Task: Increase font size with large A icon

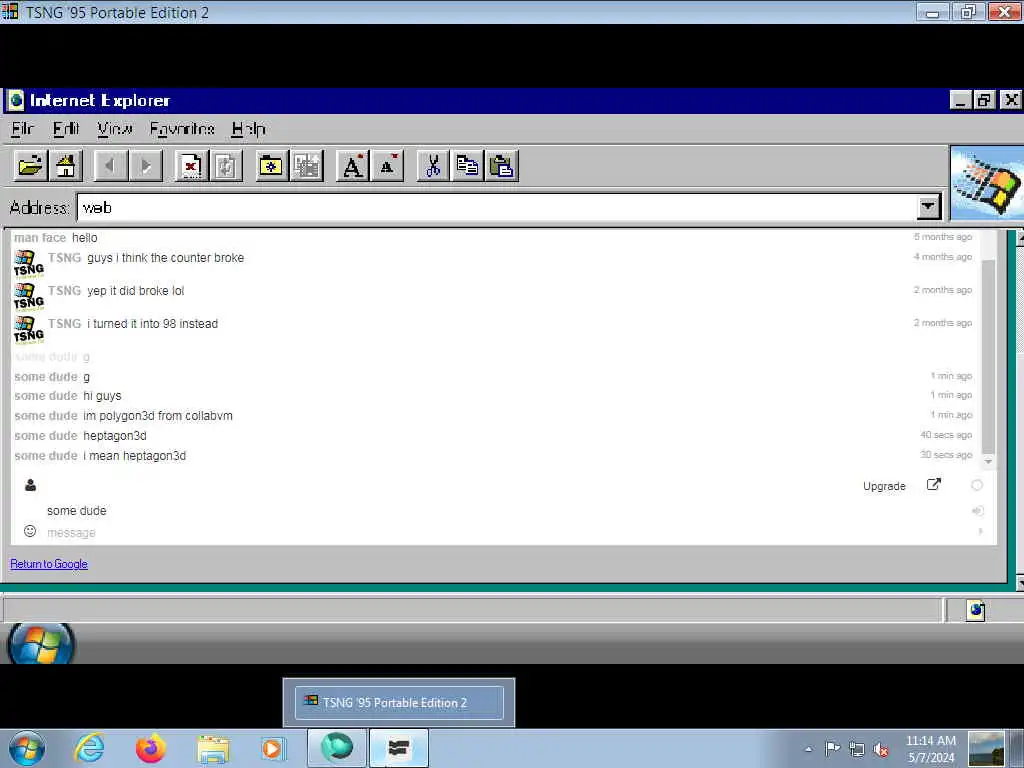Action: point(353,166)
